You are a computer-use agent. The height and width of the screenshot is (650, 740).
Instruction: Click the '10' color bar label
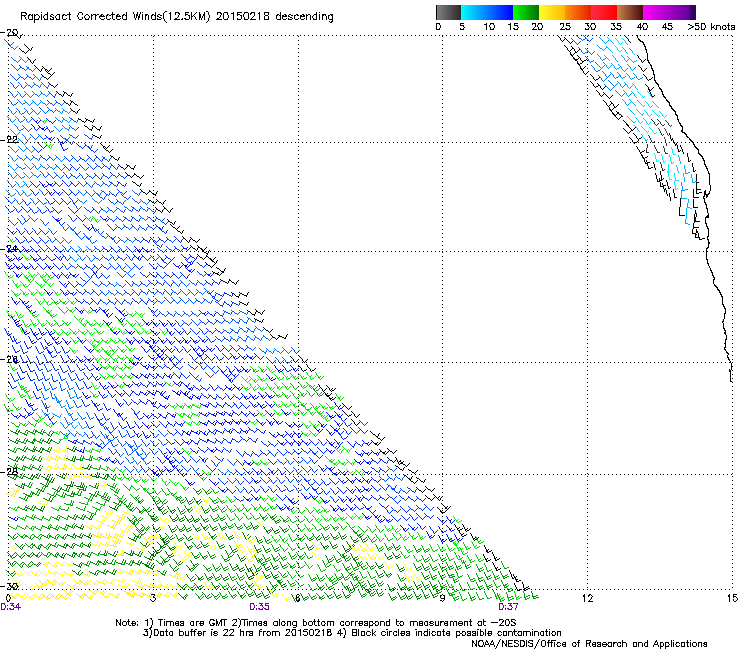(489, 27)
